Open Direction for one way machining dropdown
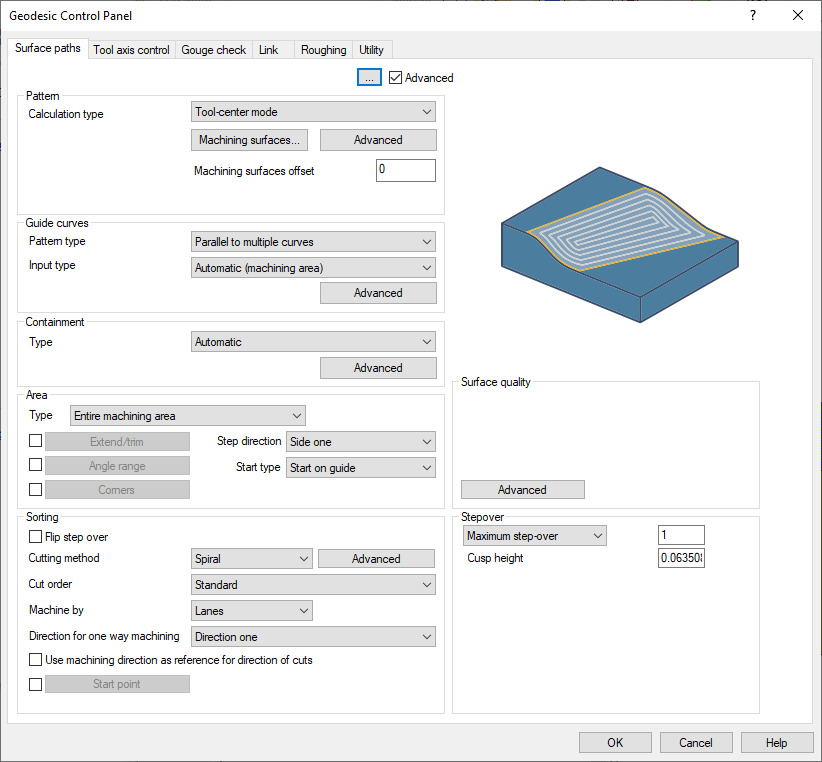This screenshot has width=822, height=762. (313, 637)
